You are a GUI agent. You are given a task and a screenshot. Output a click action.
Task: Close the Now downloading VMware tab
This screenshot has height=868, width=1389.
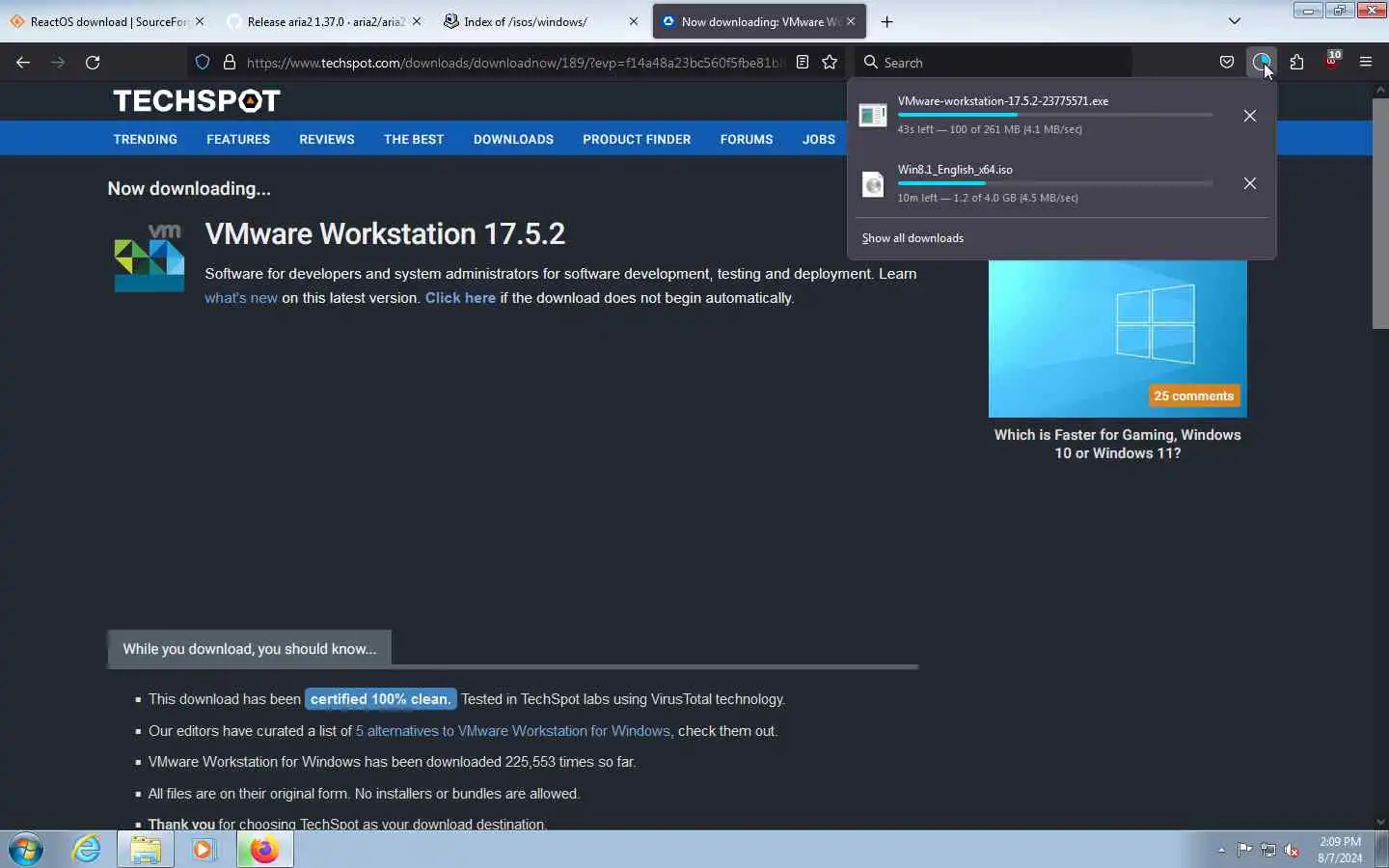click(x=851, y=21)
